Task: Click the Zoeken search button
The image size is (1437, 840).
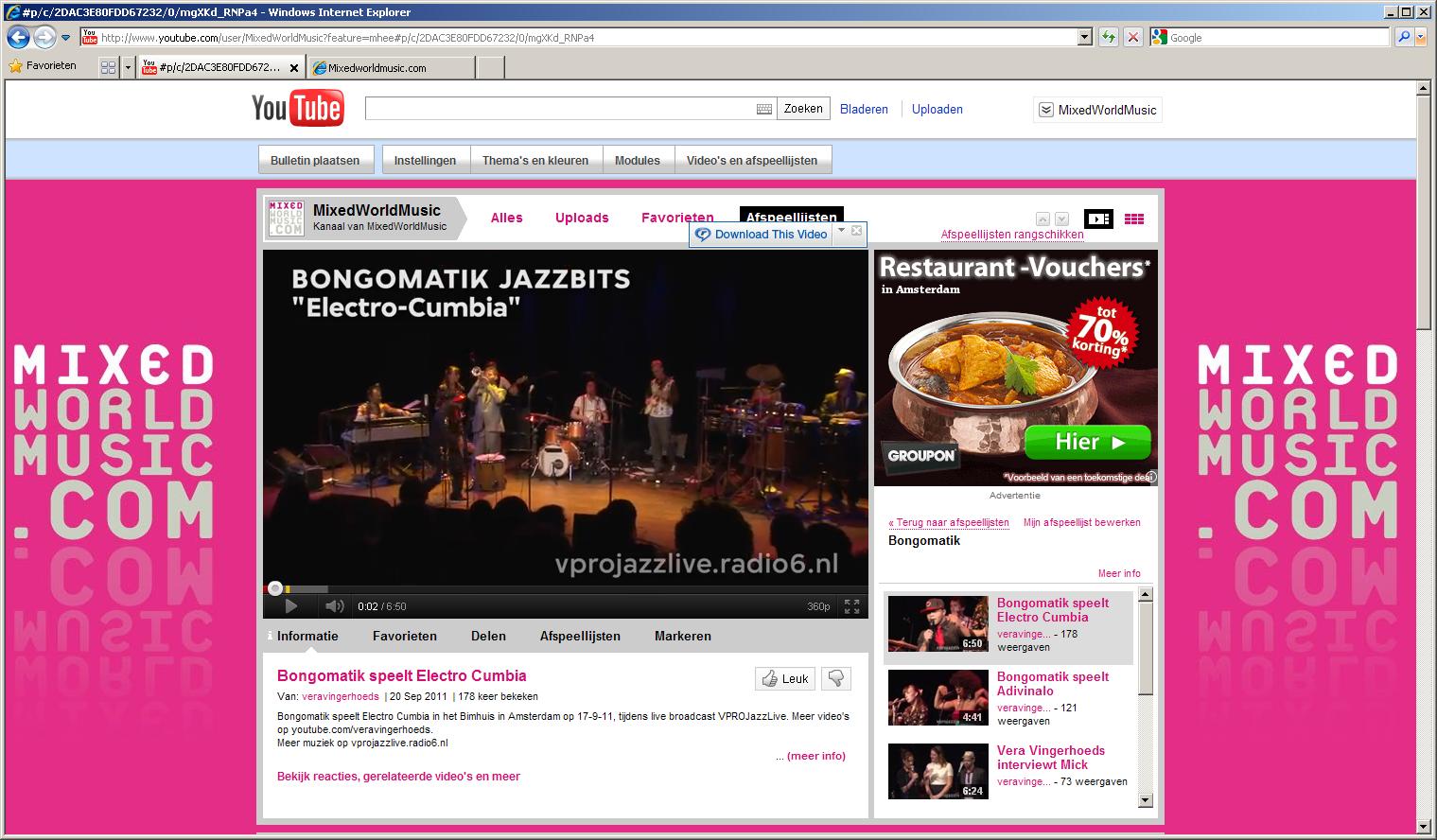Action: (803, 109)
